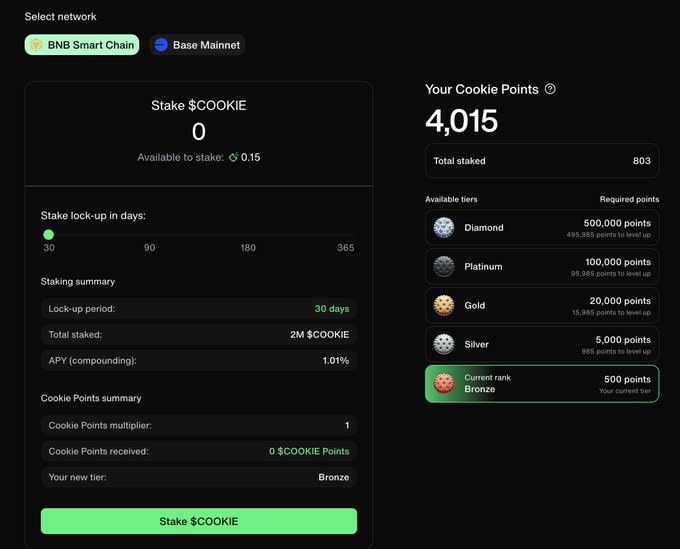Click the 1.01% APY value

pyautogui.click(x=336, y=361)
